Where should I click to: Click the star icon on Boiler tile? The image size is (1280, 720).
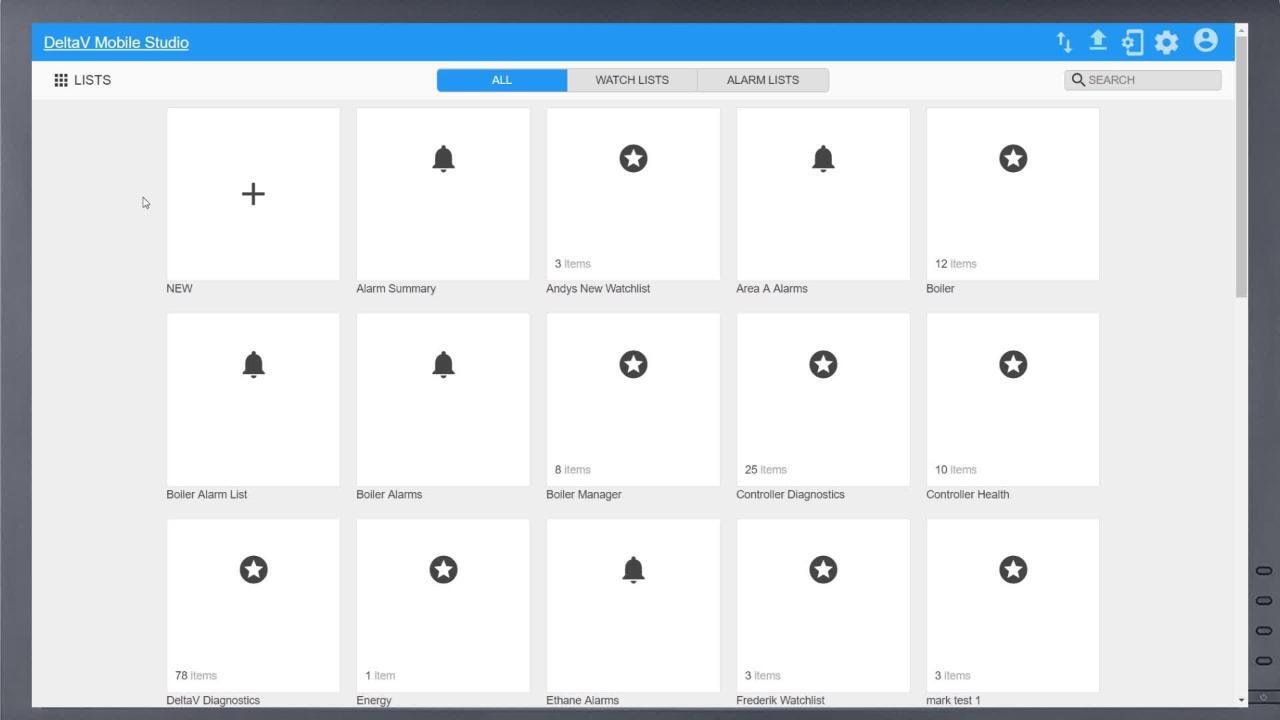tap(1013, 158)
